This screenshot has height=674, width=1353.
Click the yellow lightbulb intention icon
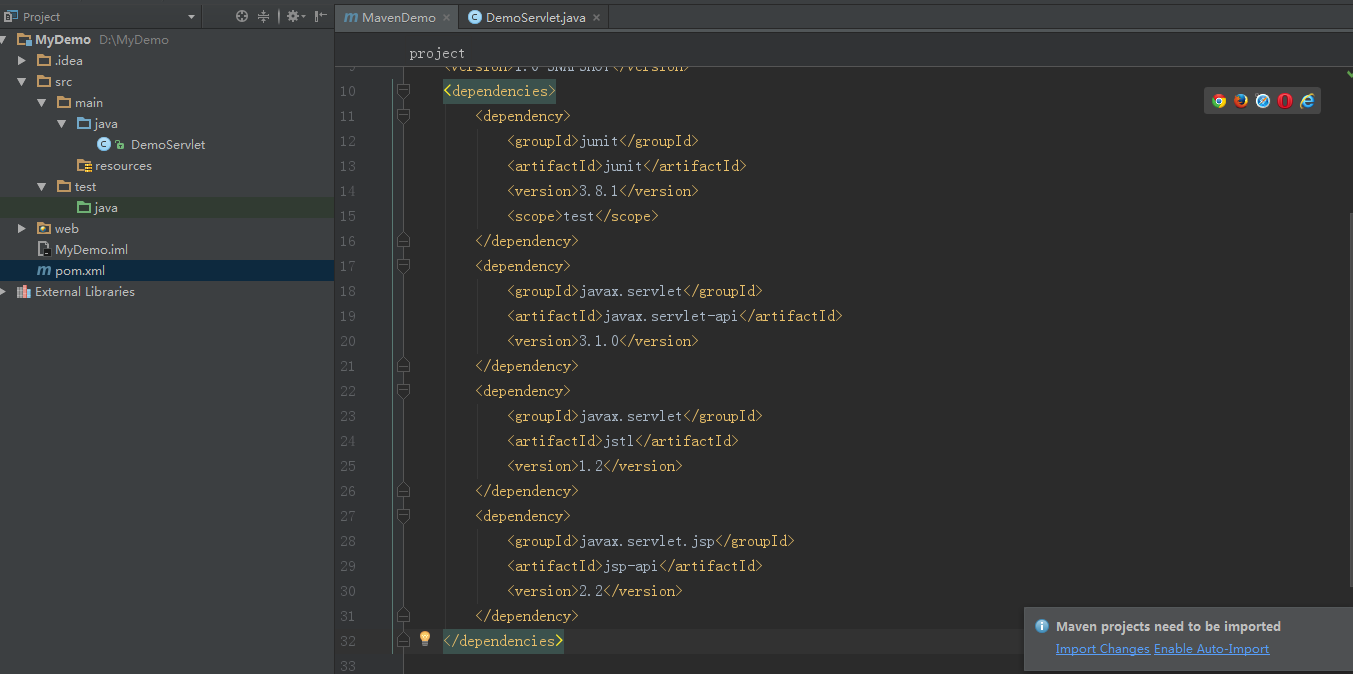(x=424, y=638)
